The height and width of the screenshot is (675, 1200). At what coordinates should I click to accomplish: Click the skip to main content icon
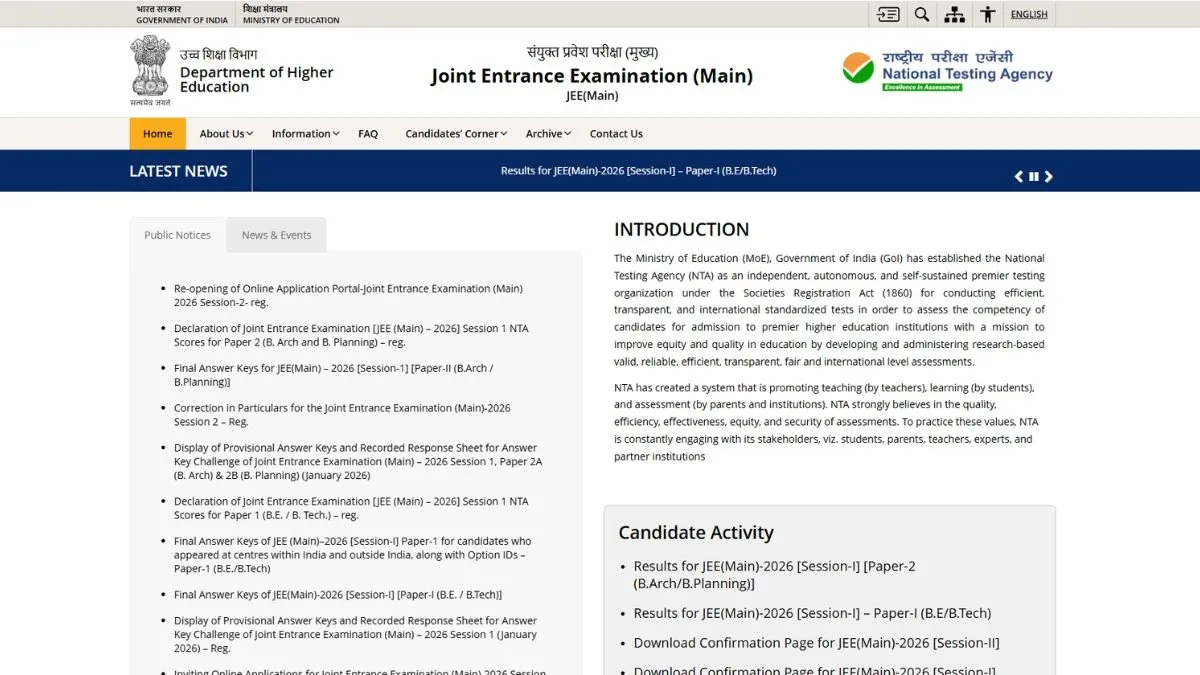coord(888,14)
